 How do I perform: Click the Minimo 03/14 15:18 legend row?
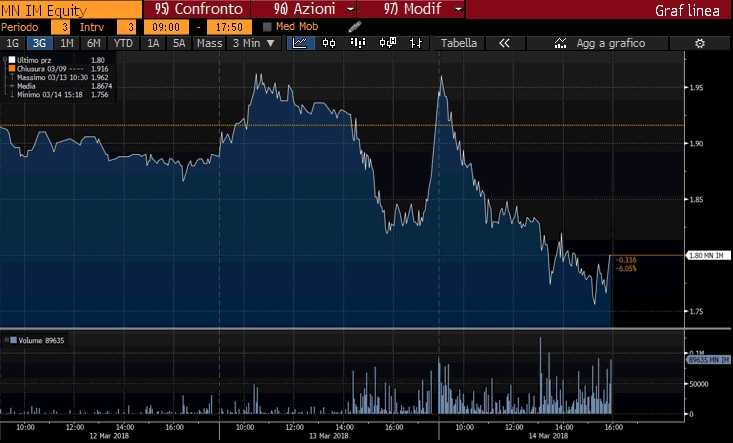pos(63,95)
